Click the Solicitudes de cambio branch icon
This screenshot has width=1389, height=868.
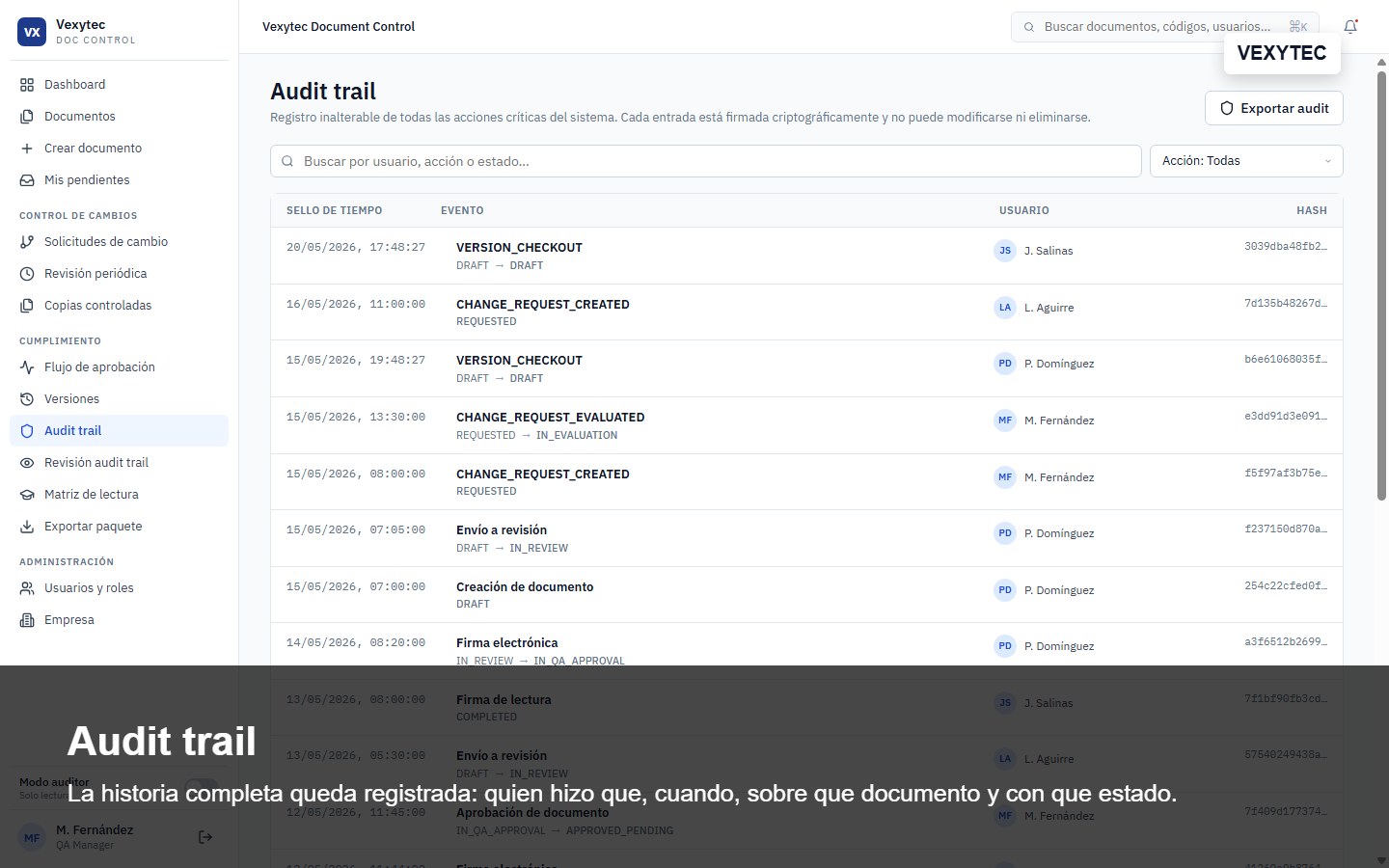27,242
